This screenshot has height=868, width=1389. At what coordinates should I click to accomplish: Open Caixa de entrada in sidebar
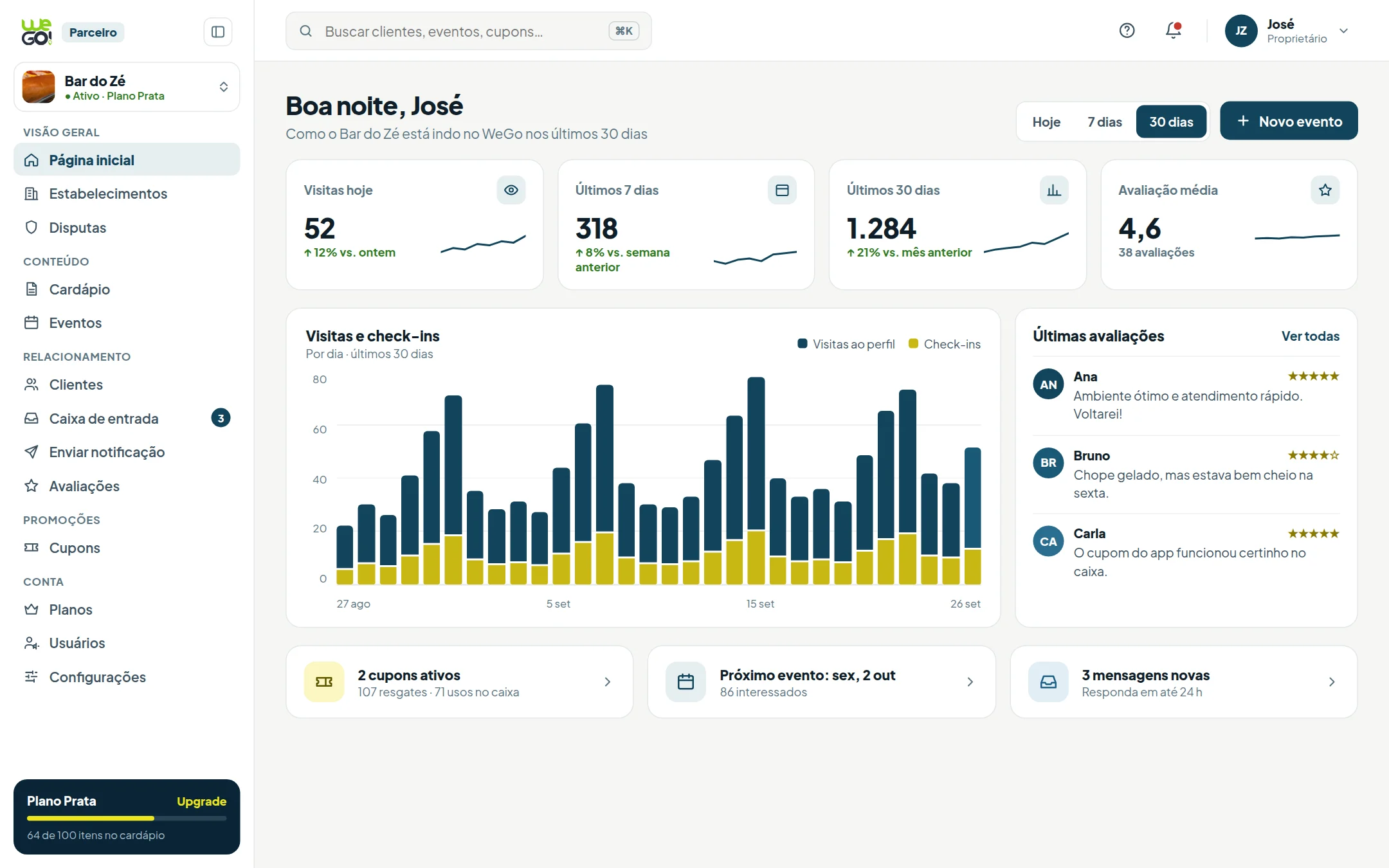point(127,419)
